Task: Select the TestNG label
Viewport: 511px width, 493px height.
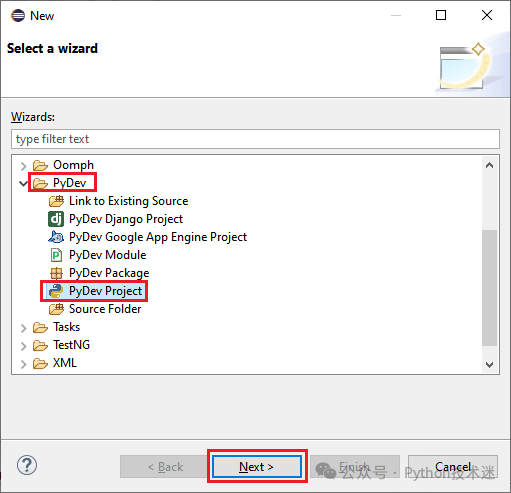Action: (71, 345)
